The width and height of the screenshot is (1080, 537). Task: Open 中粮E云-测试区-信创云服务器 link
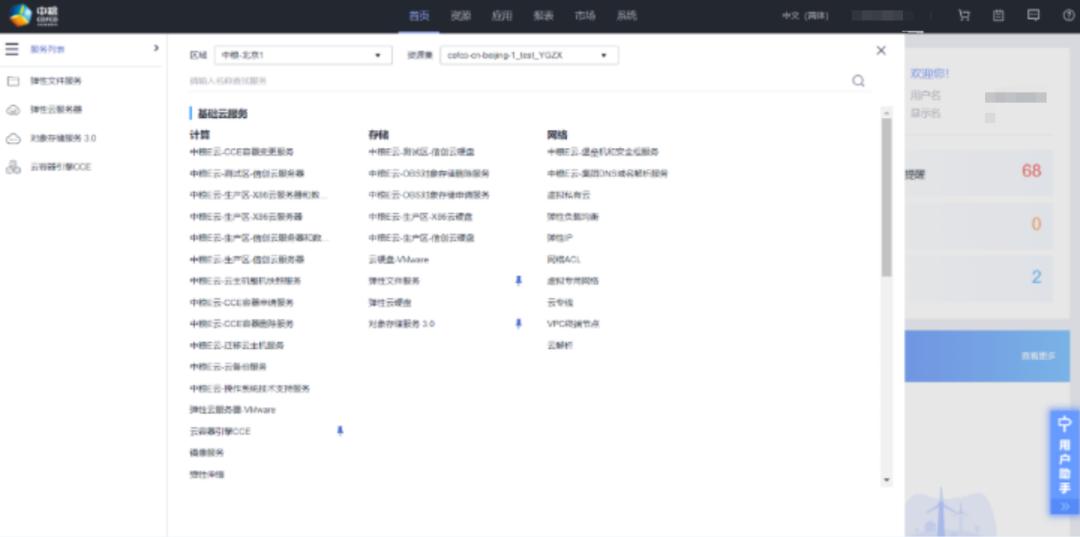point(247,173)
